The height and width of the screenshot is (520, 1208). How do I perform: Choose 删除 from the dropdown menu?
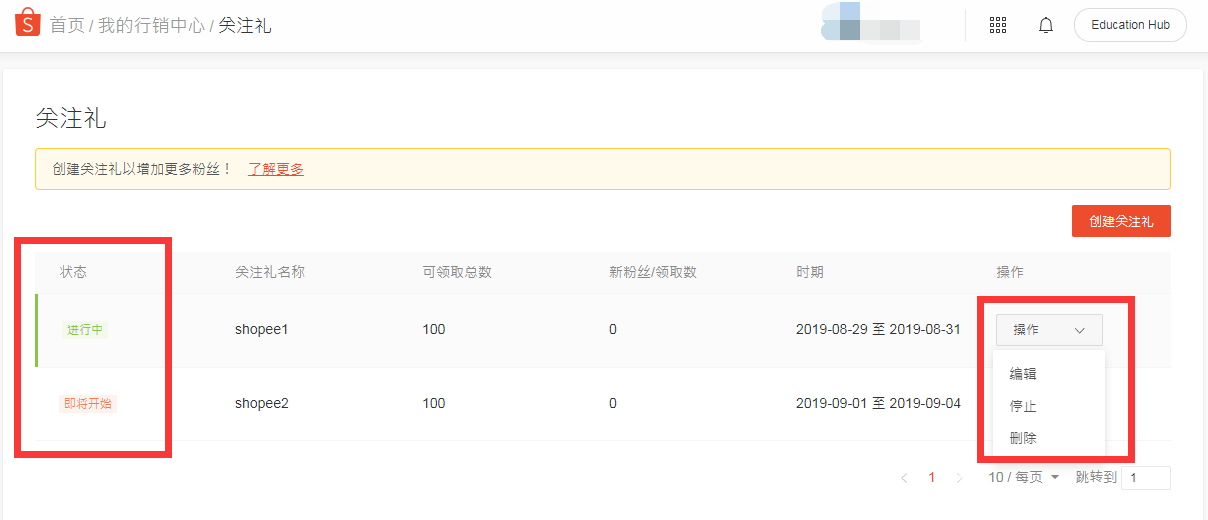tap(1023, 438)
